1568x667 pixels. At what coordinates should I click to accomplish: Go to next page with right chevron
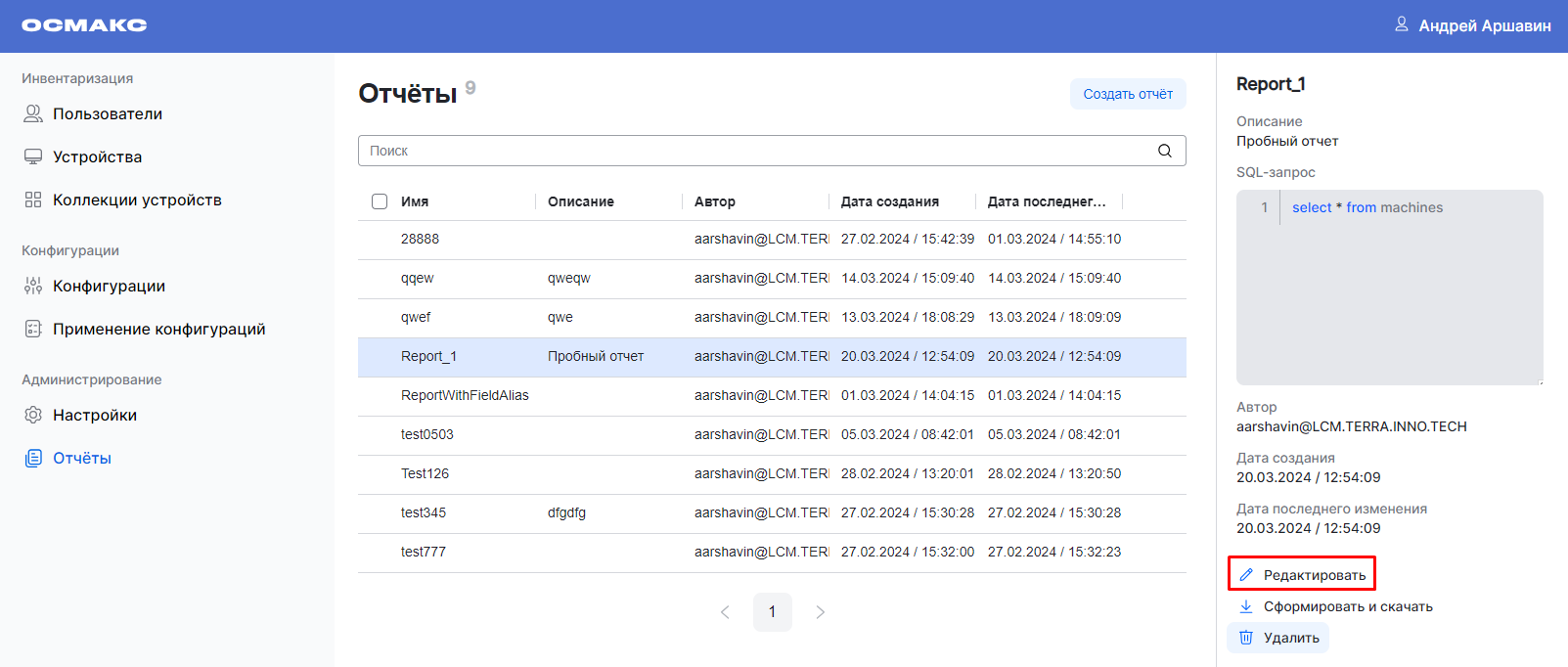click(x=820, y=612)
